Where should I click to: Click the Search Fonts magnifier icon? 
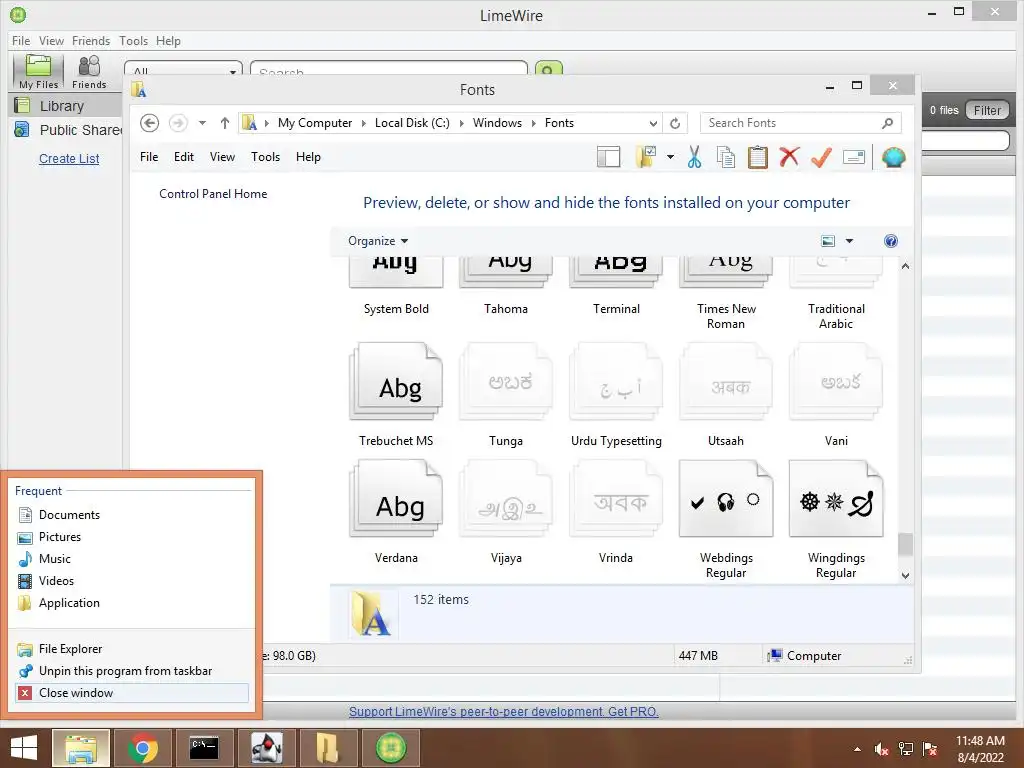888,123
